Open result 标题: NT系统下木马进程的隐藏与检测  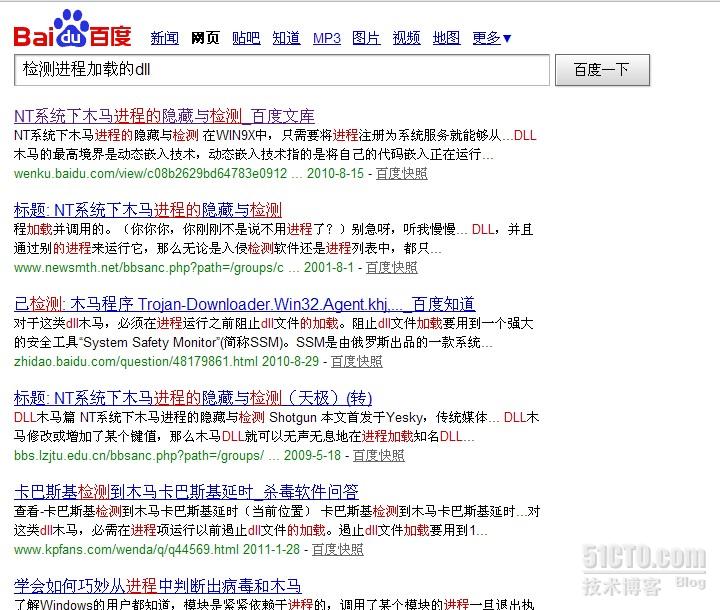point(148,210)
